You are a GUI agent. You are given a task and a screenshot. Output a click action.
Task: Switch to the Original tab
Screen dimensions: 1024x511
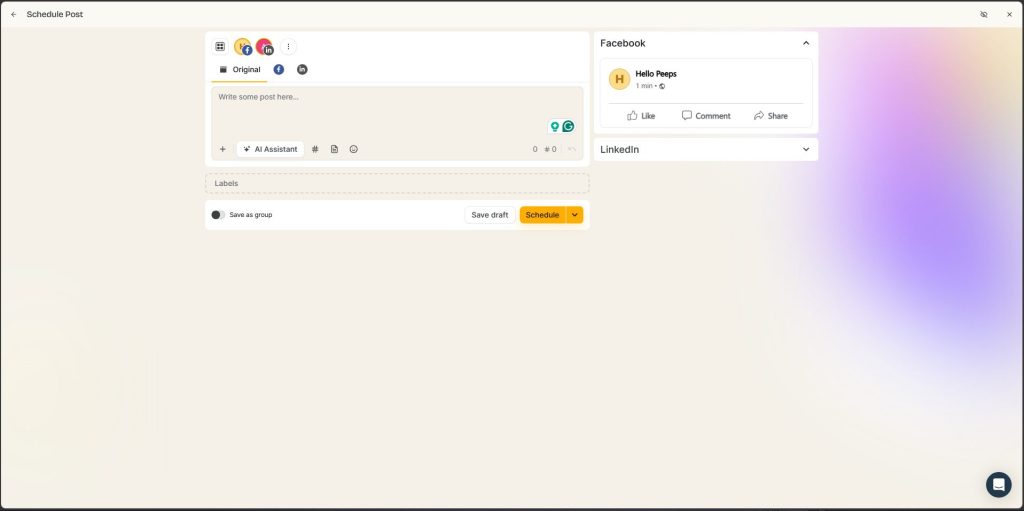240,69
